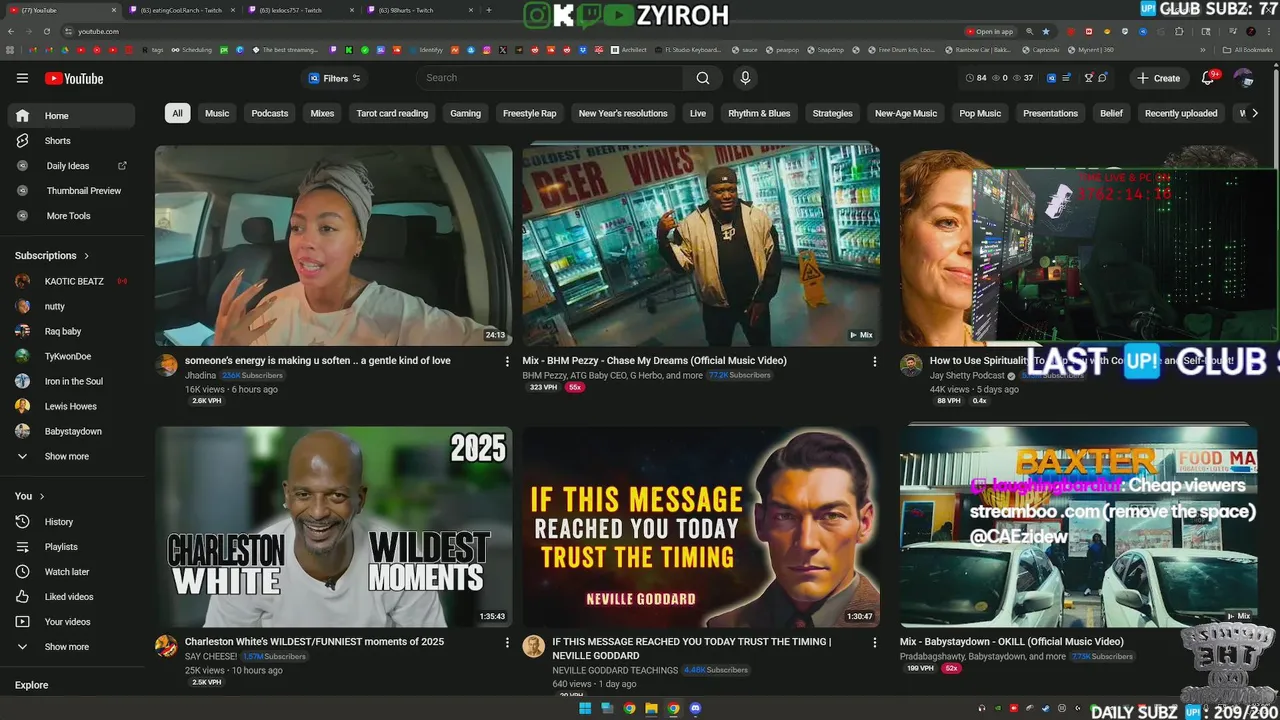
Task: Play the 'someone's energy' video thumbnail
Action: tap(334, 245)
